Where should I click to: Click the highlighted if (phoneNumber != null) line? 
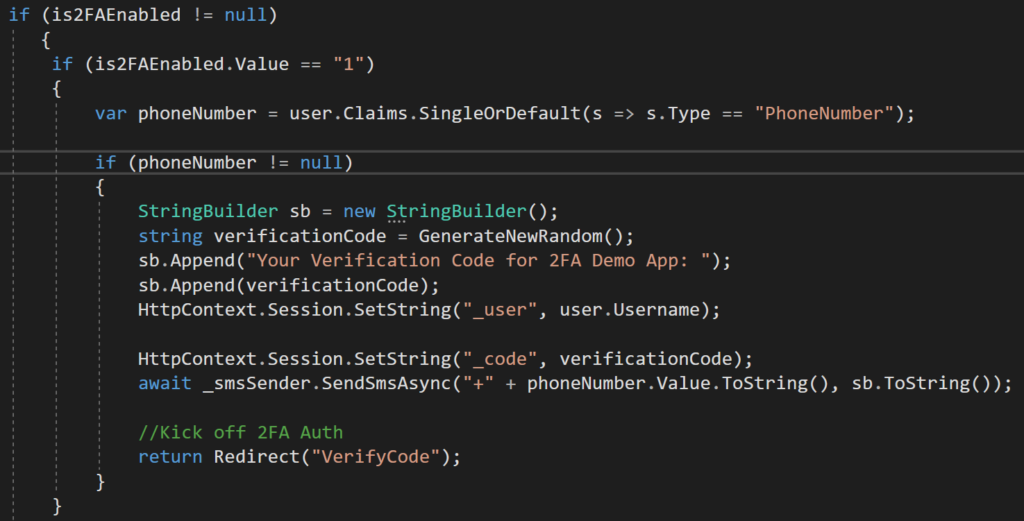pyautogui.click(x=512, y=163)
